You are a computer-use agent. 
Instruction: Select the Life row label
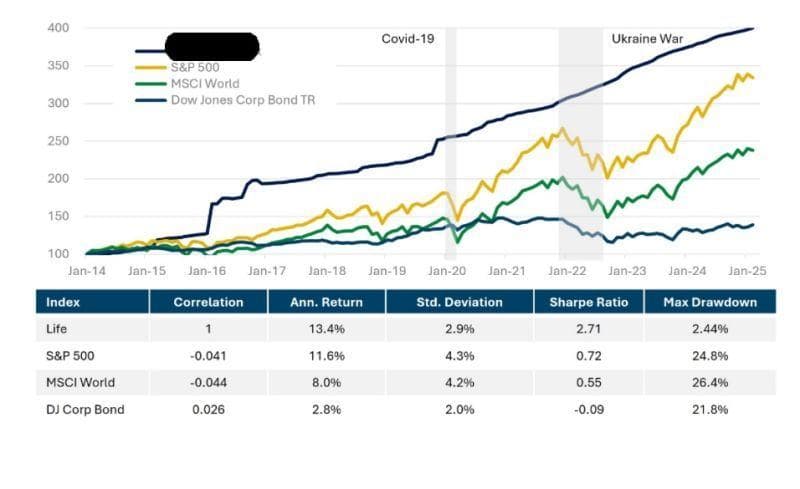[x=57, y=327]
